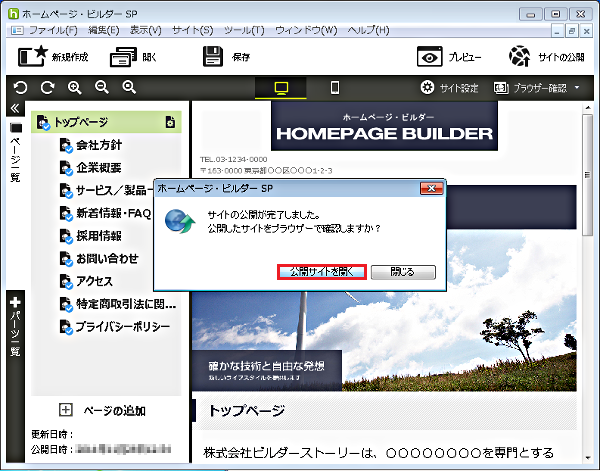The width and height of the screenshot is (600, 471).
Task: Click the document icon left of ファイル menu
Action: (x=17, y=30)
